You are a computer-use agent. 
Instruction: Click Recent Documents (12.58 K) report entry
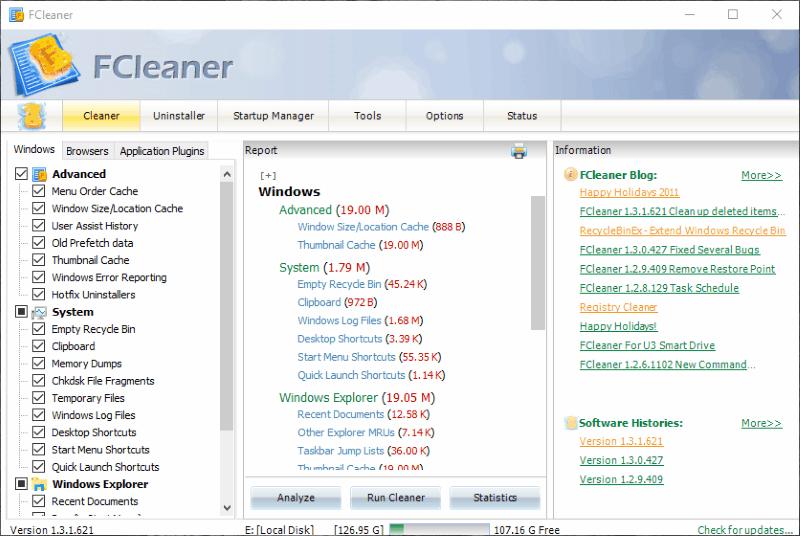coord(363,414)
